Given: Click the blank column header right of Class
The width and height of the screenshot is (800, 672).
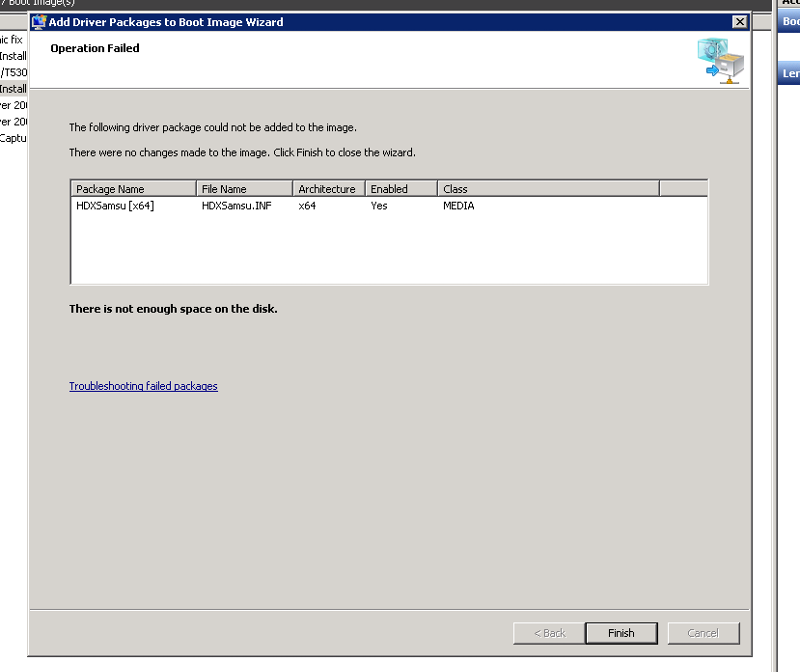Looking at the screenshot, I should point(683,189).
